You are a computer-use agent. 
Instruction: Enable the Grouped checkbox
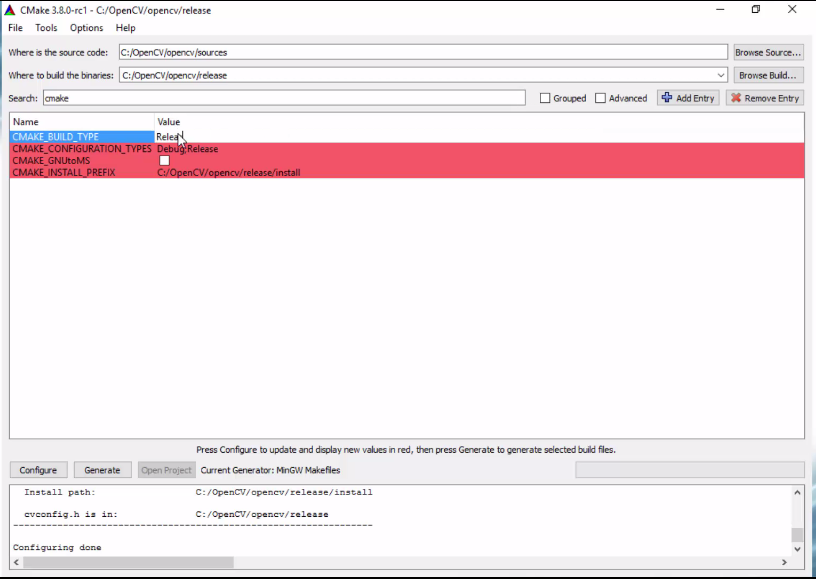tap(545, 98)
